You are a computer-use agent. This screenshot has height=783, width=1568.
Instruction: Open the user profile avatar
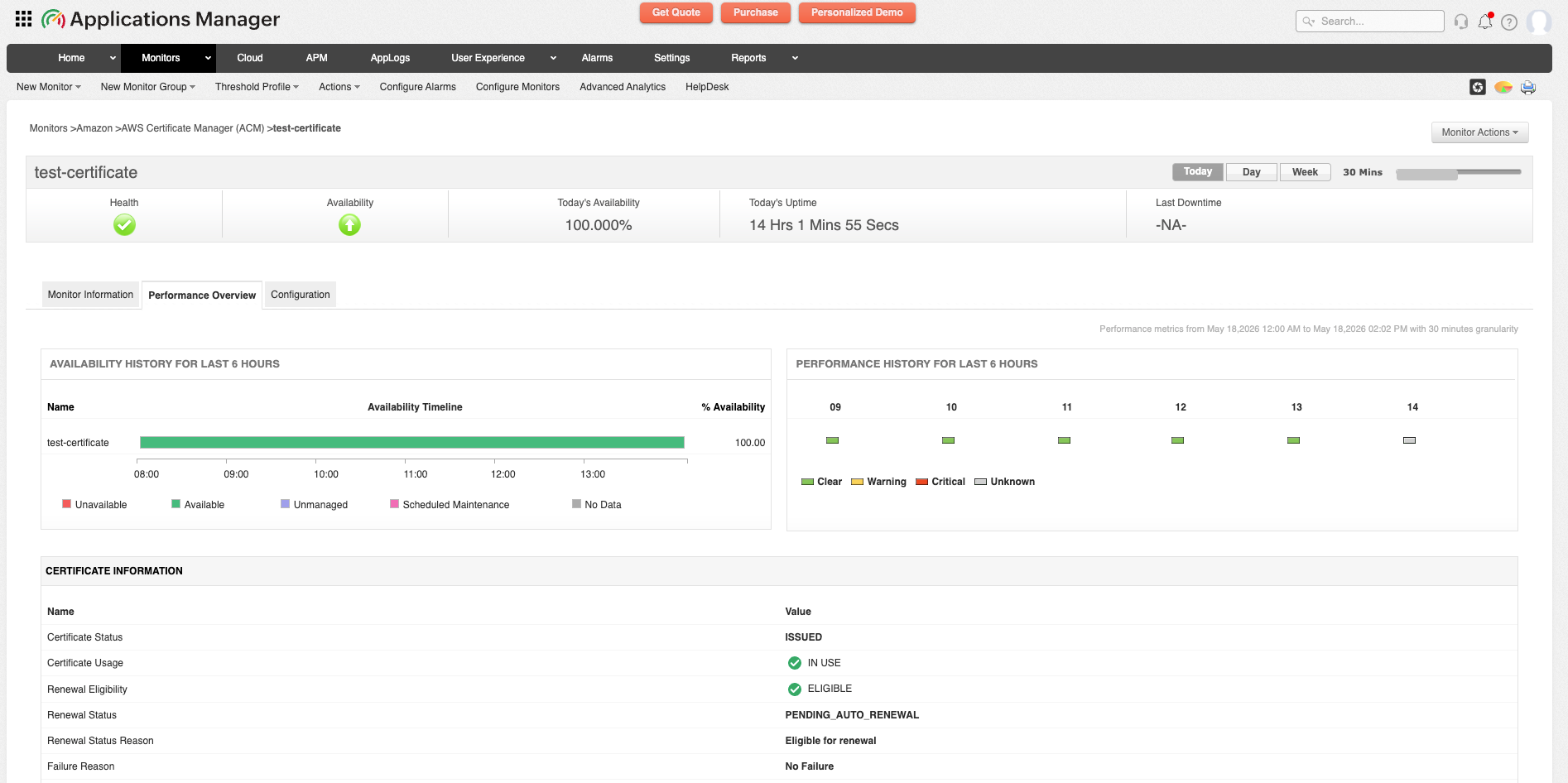[1539, 22]
